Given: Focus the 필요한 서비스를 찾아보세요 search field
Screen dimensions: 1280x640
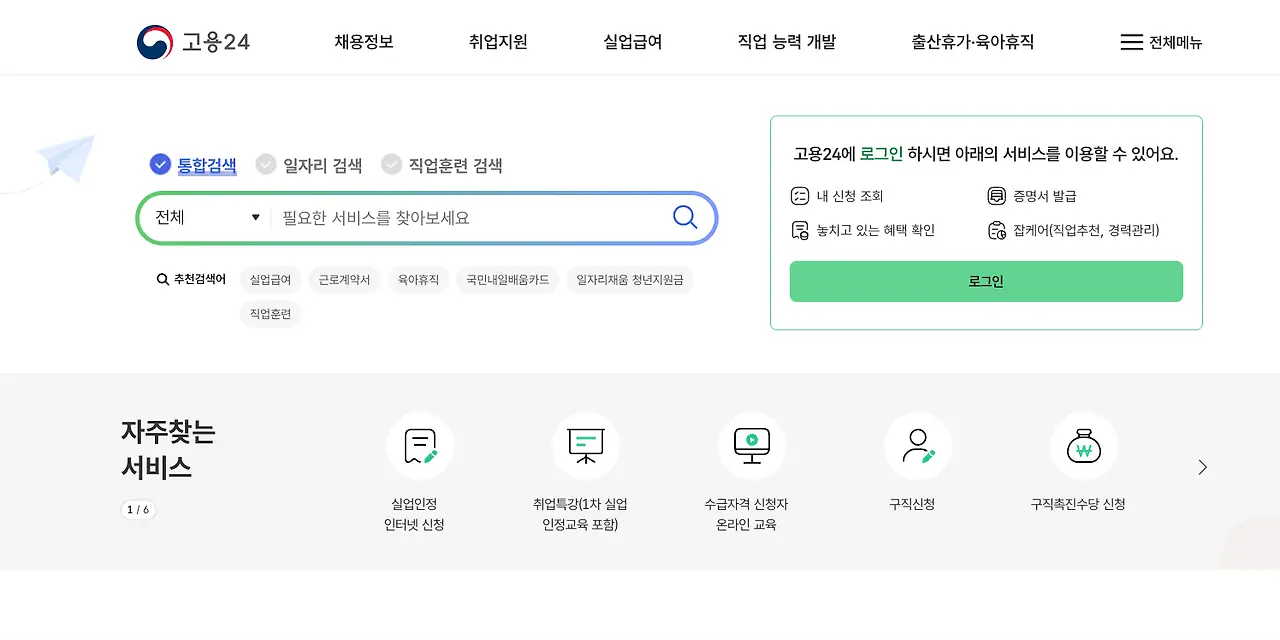Looking at the screenshot, I should pos(470,217).
